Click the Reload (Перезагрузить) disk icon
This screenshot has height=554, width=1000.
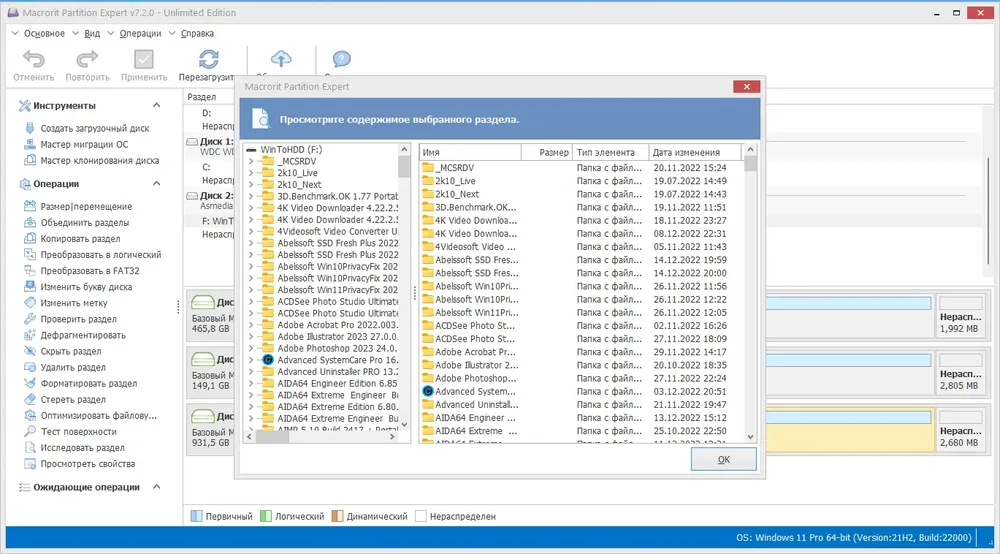(x=209, y=59)
